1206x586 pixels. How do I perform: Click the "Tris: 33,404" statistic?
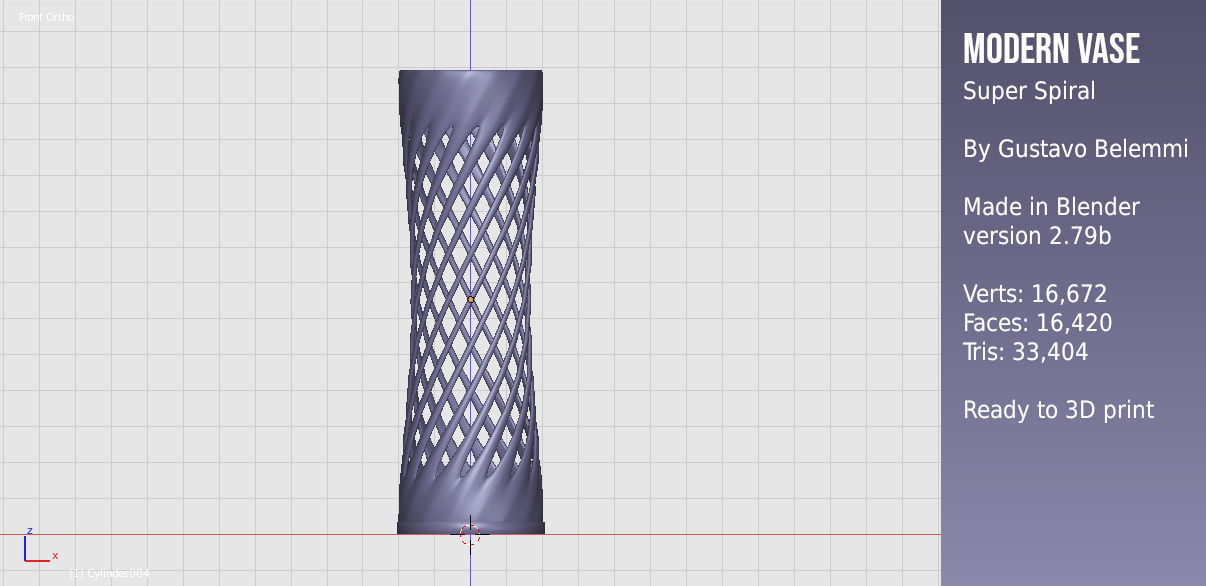click(1025, 352)
